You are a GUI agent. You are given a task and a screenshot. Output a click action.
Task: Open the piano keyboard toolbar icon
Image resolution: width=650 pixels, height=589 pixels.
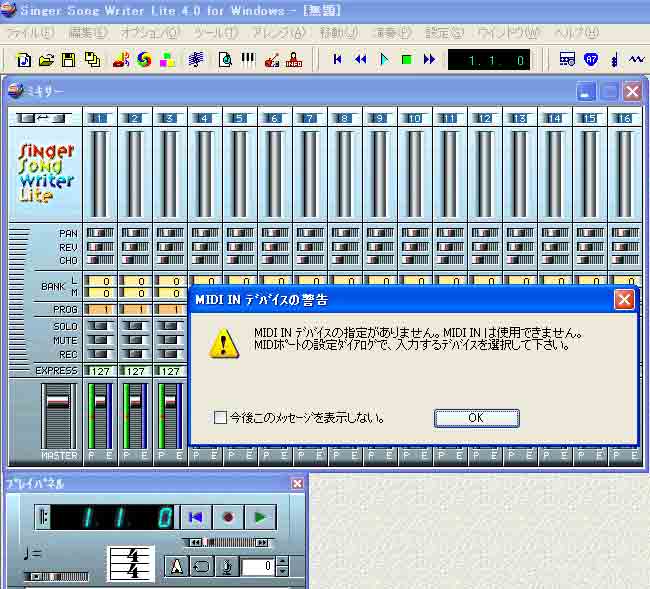[x=248, y=60]
